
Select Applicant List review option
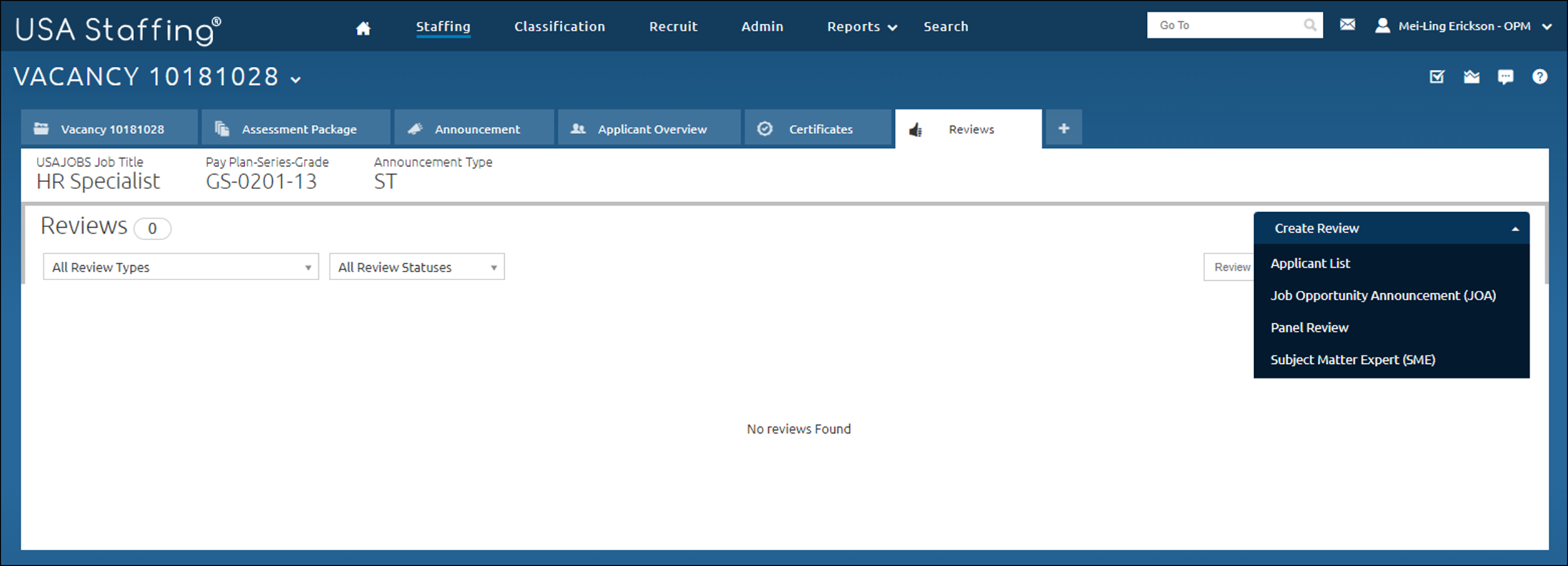coord(1310,263)
